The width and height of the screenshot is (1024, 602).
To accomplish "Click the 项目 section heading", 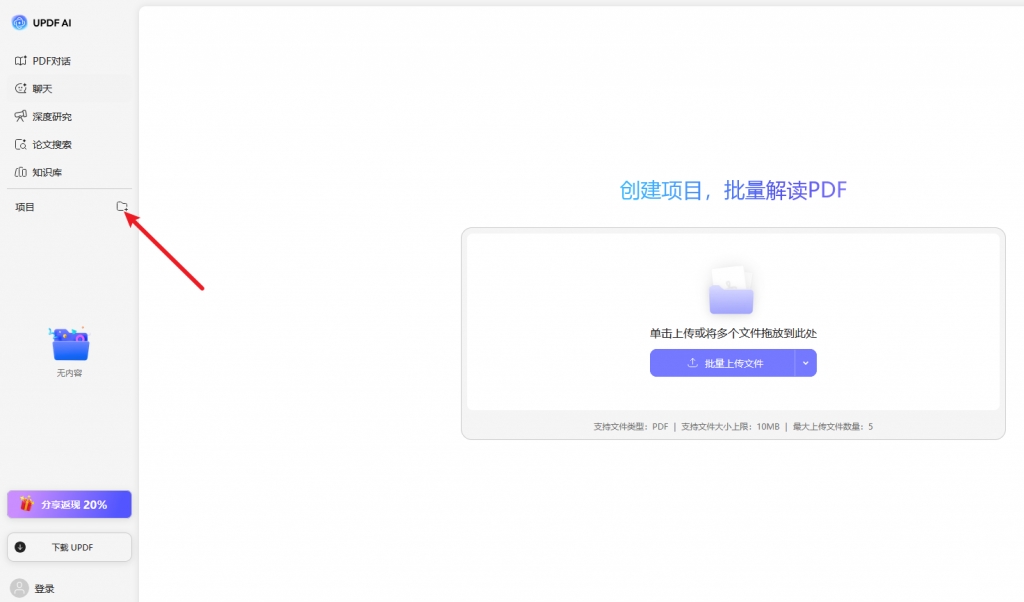I will tap(25, 207).
